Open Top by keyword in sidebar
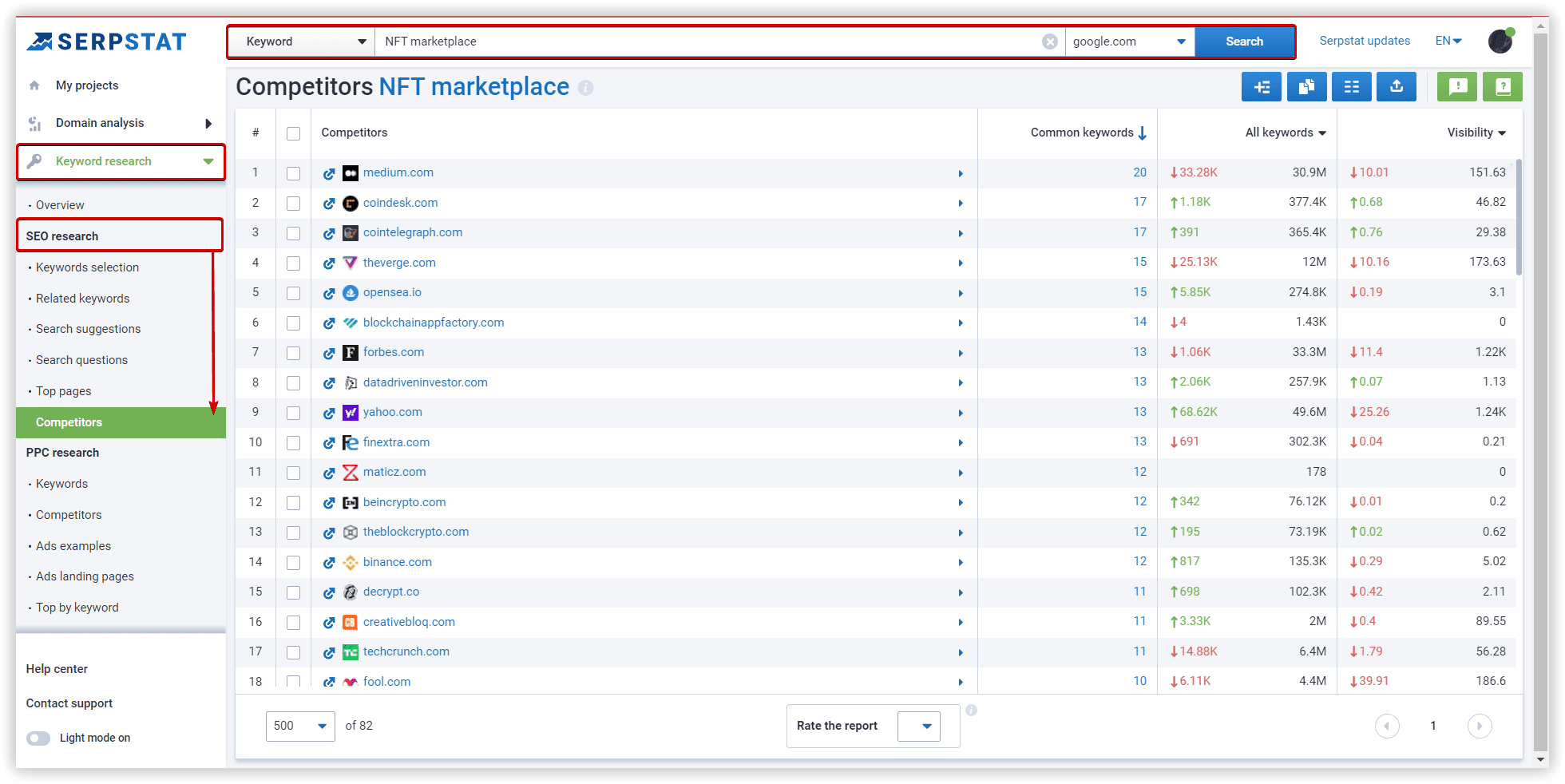Viewport: 1565px width, 784px height. point(77,608)
